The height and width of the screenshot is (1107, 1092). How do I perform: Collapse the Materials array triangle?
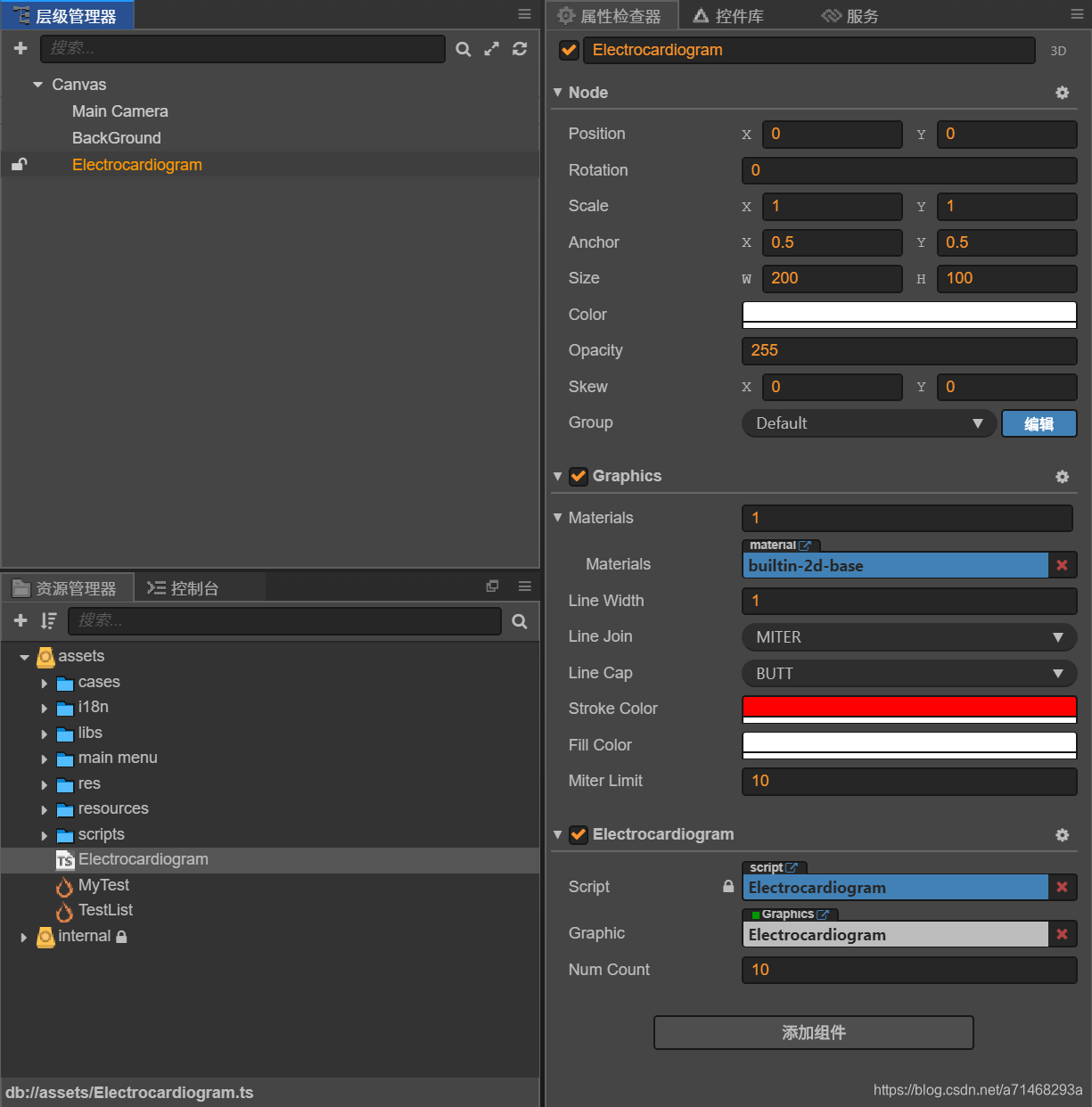(x=558, y=518)
